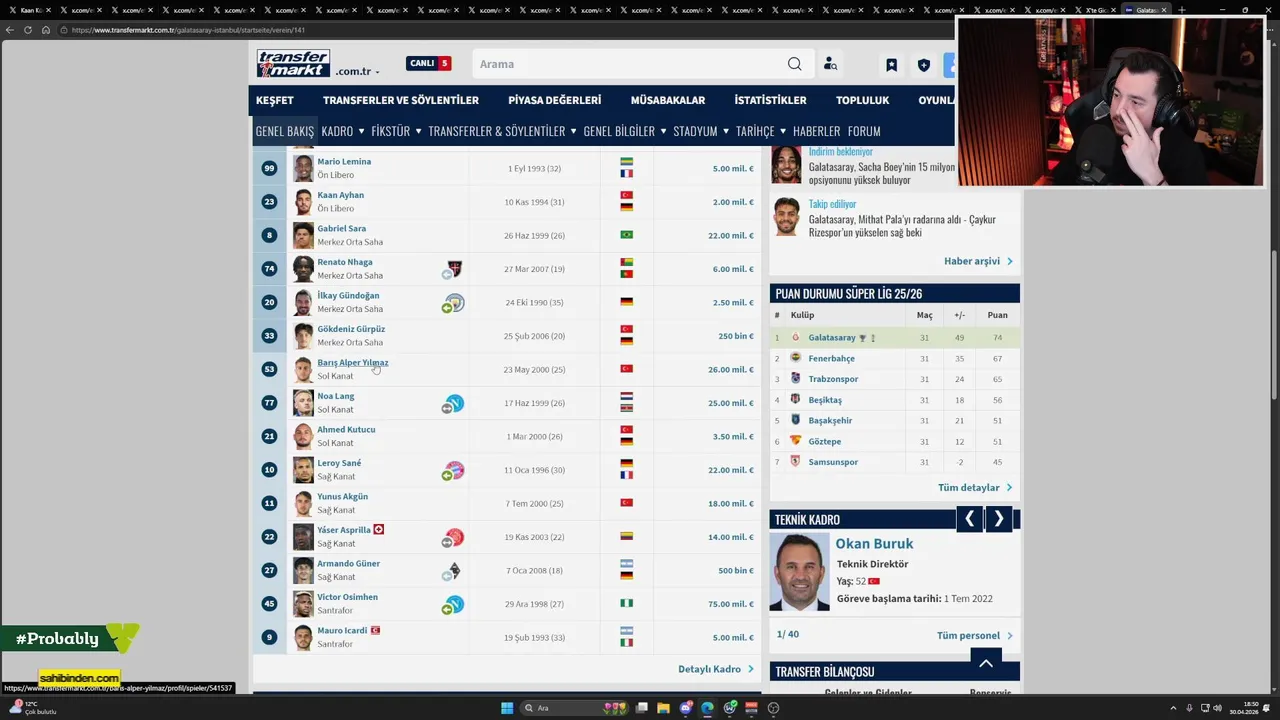Click the club badge in Yáser Asprilla's row
Image resolution: width=1280 pixels, height=720 pixels.
pyautogui.click(x=455, y=537)
